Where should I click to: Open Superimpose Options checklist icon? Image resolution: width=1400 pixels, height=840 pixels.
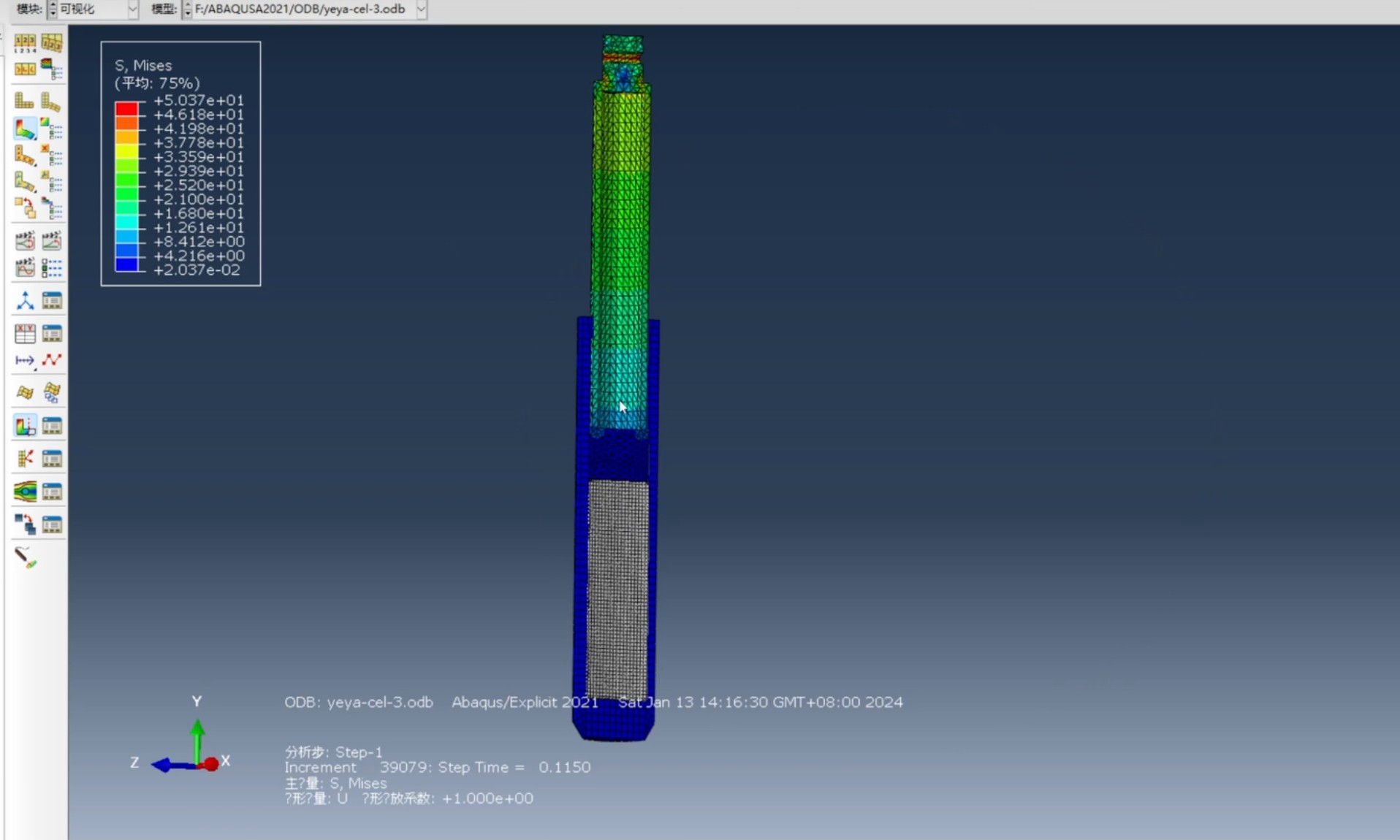[x=52, y=208]
